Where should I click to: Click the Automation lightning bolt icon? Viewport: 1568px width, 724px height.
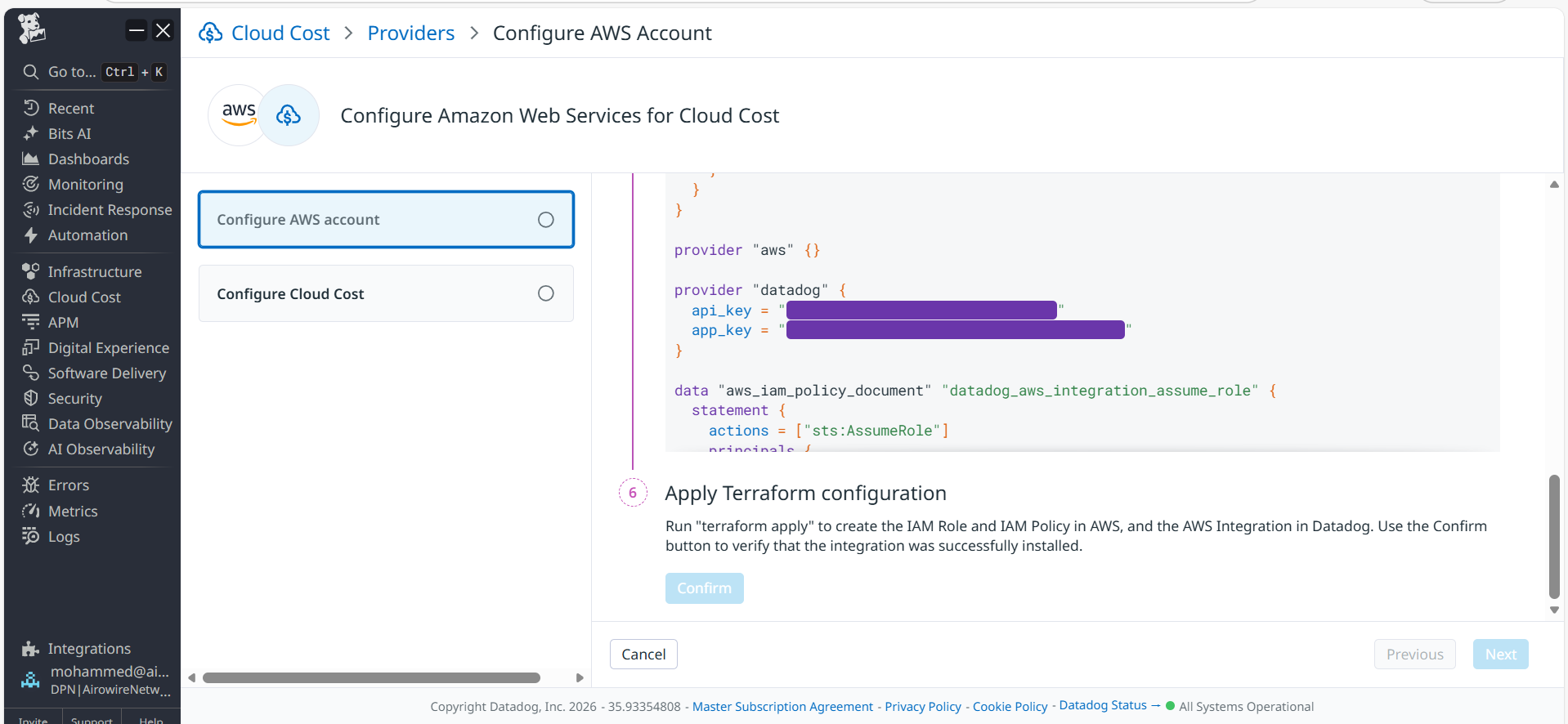point(31,235)
